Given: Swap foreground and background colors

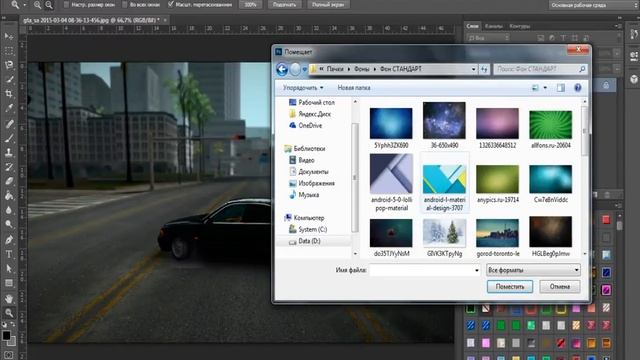Looking at the screenshot, I should tap(13, 324).
